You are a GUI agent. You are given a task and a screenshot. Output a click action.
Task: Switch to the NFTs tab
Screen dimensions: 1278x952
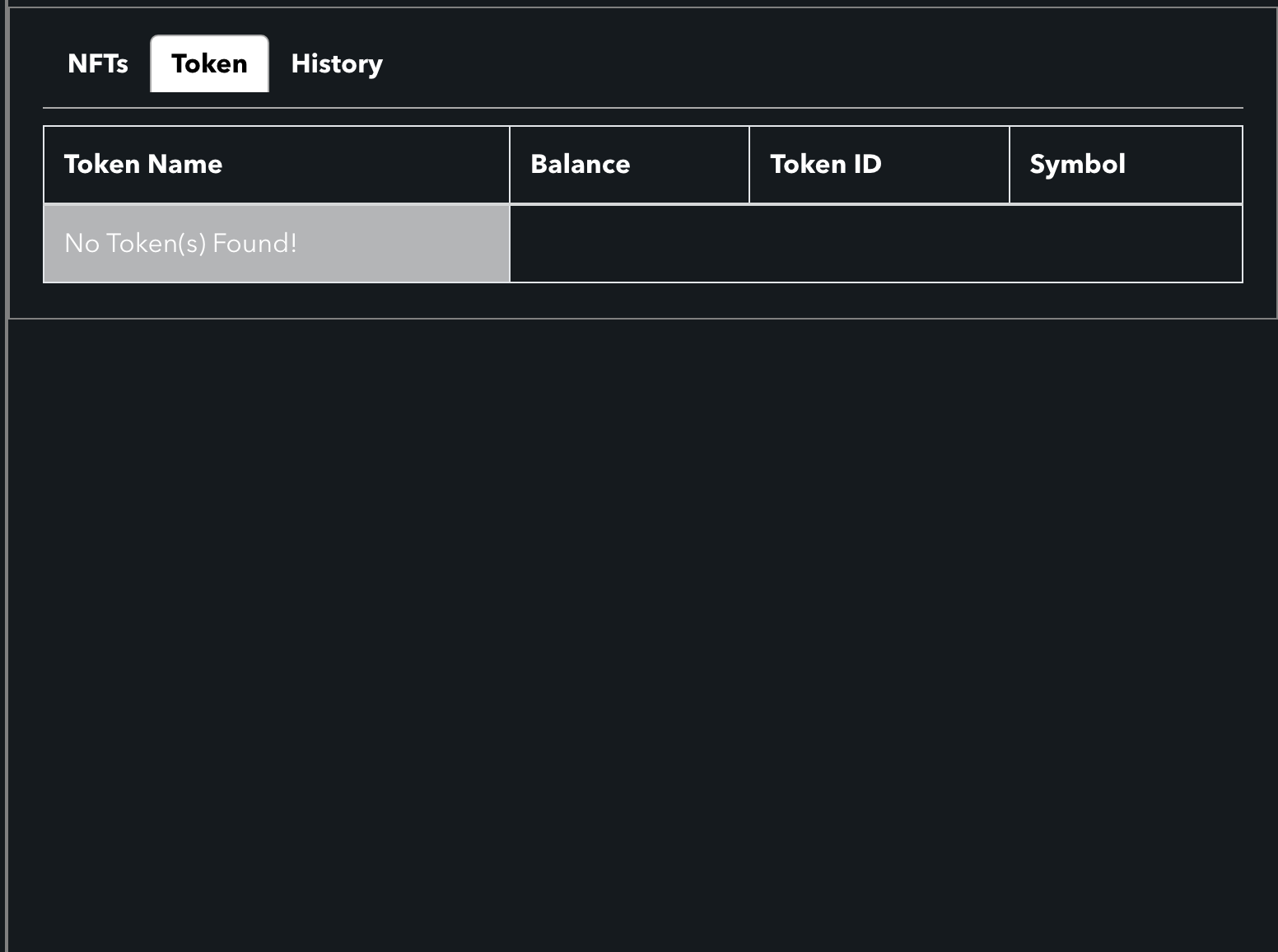pos(98,63)
